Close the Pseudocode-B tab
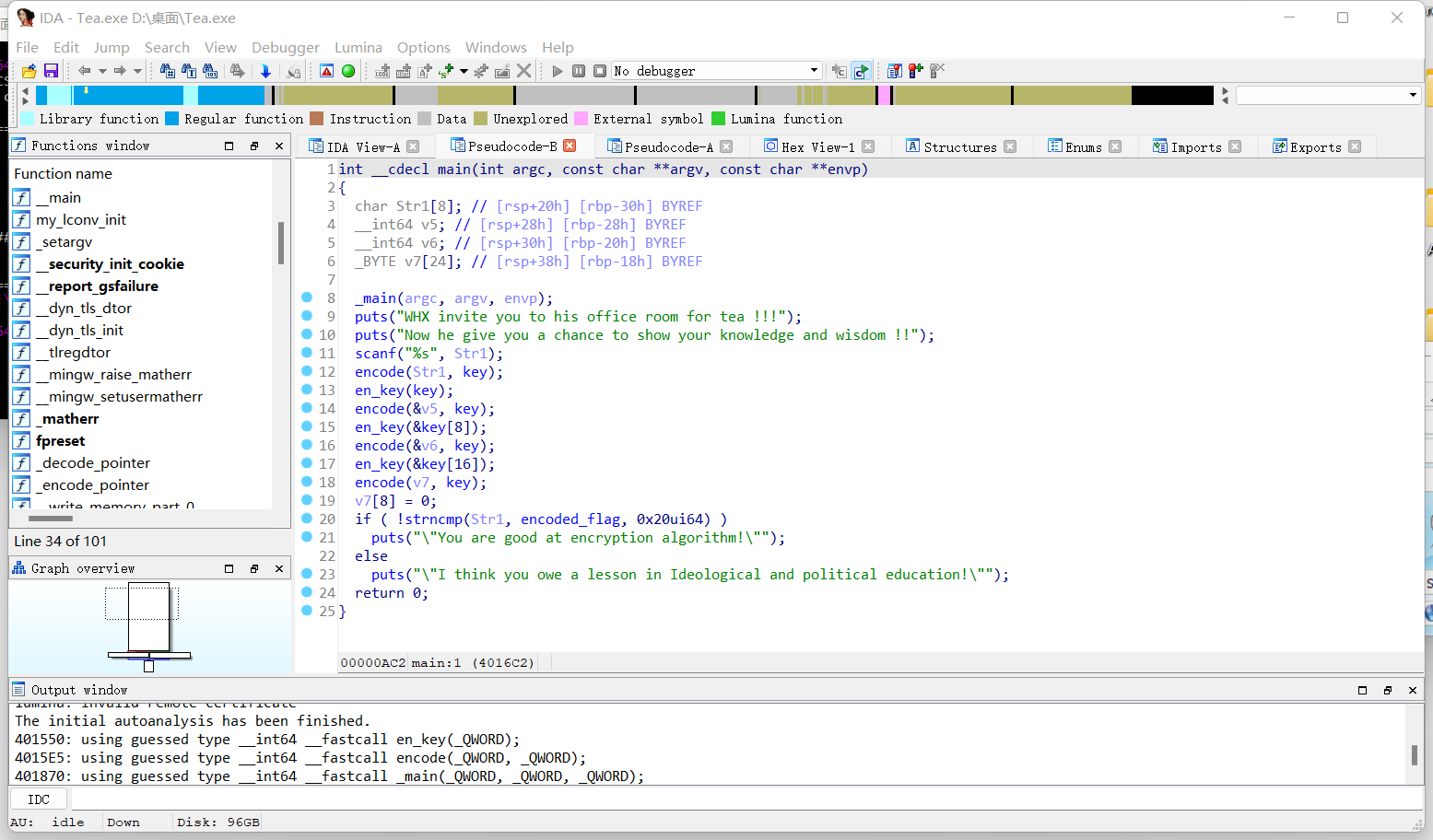Screen dimensions: 1433x840 point(570,146)
